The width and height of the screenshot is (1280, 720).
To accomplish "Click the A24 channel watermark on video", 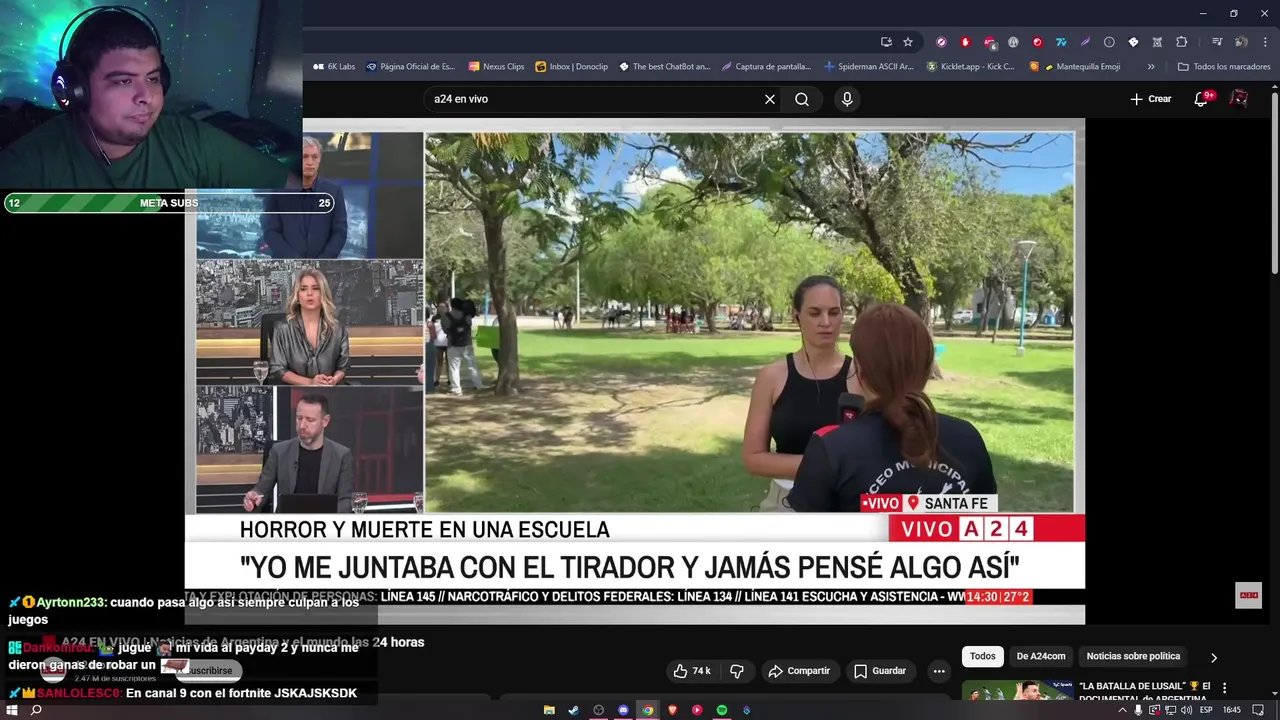I will click(x=1248, y=595).
